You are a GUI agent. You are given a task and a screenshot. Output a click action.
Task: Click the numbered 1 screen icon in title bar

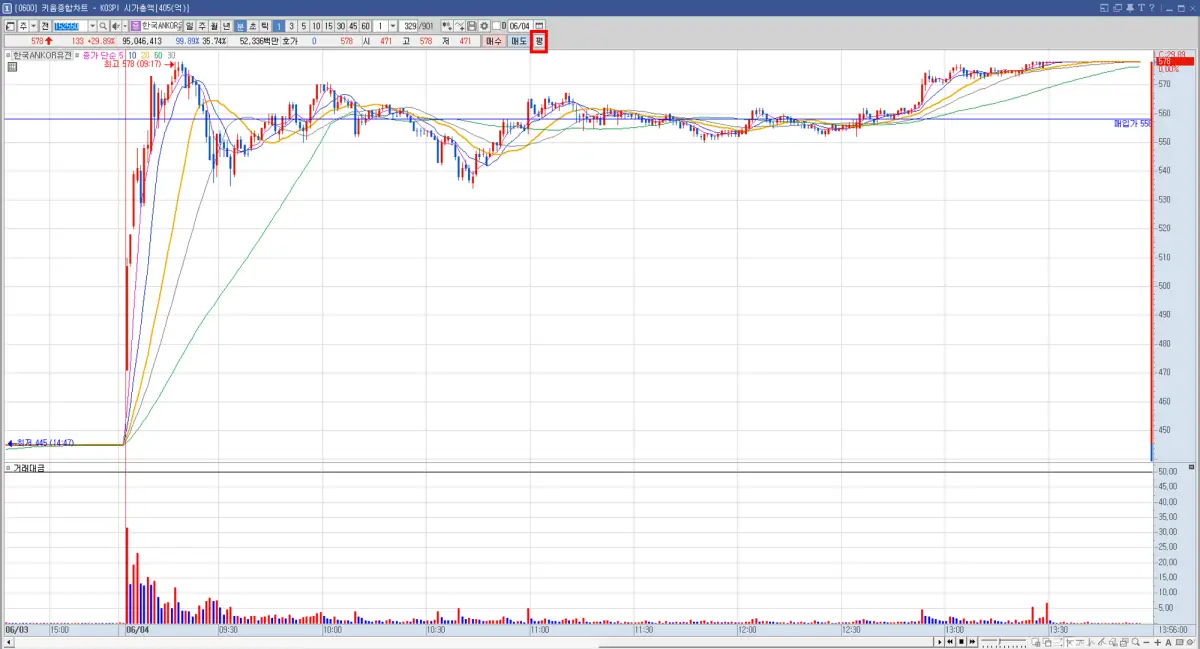click(8, 8)
